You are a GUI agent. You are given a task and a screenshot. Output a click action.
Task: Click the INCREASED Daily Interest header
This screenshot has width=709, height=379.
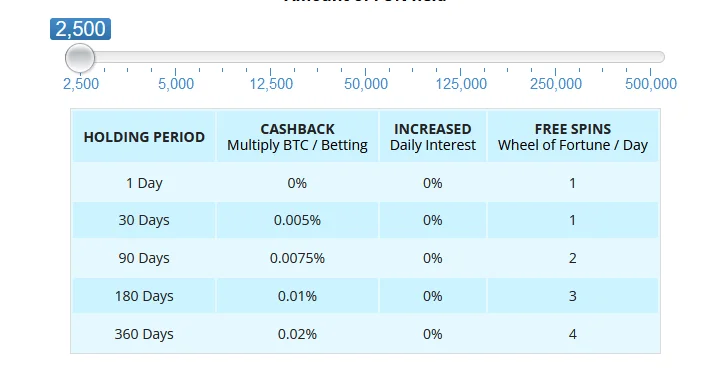433,137
